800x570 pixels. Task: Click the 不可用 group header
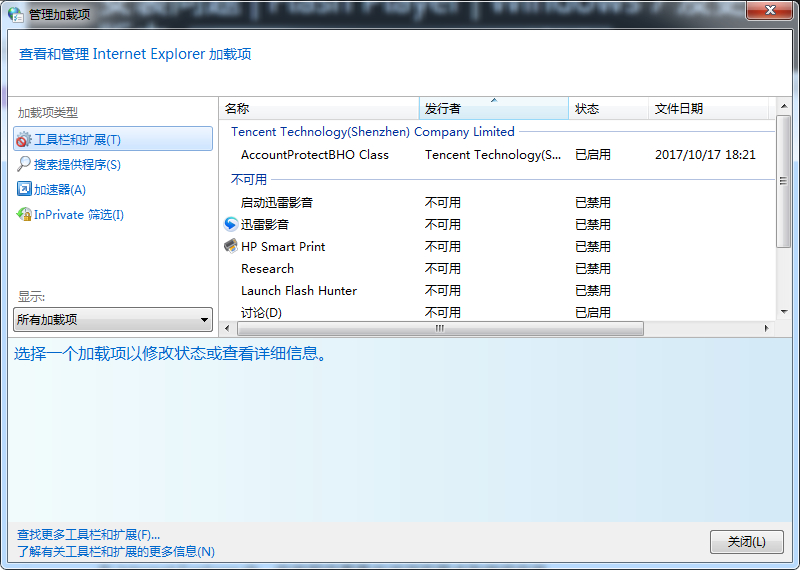pyautogui.click(x=249, y=180)
